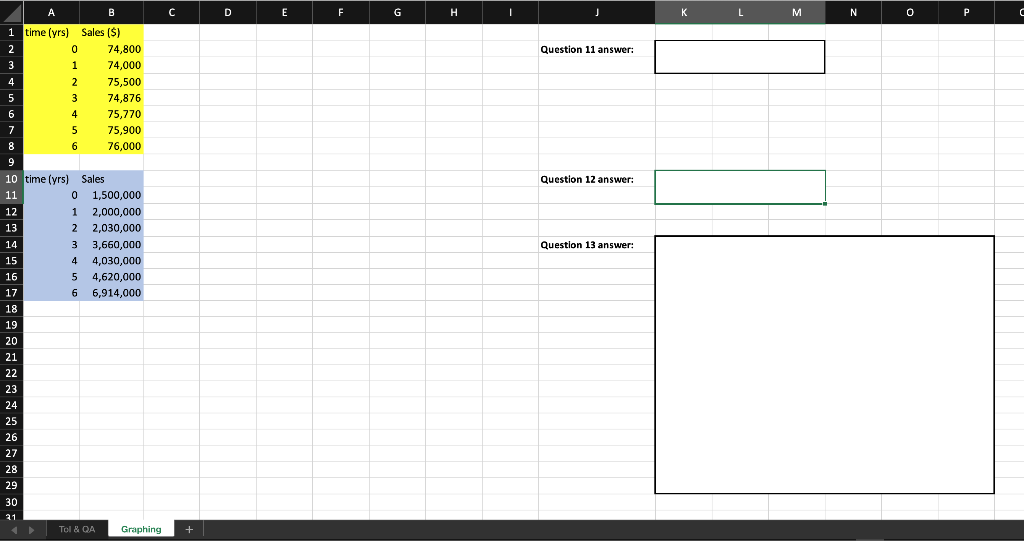
Task: Click cell with value 2,030,000
Action: (112, 227)
